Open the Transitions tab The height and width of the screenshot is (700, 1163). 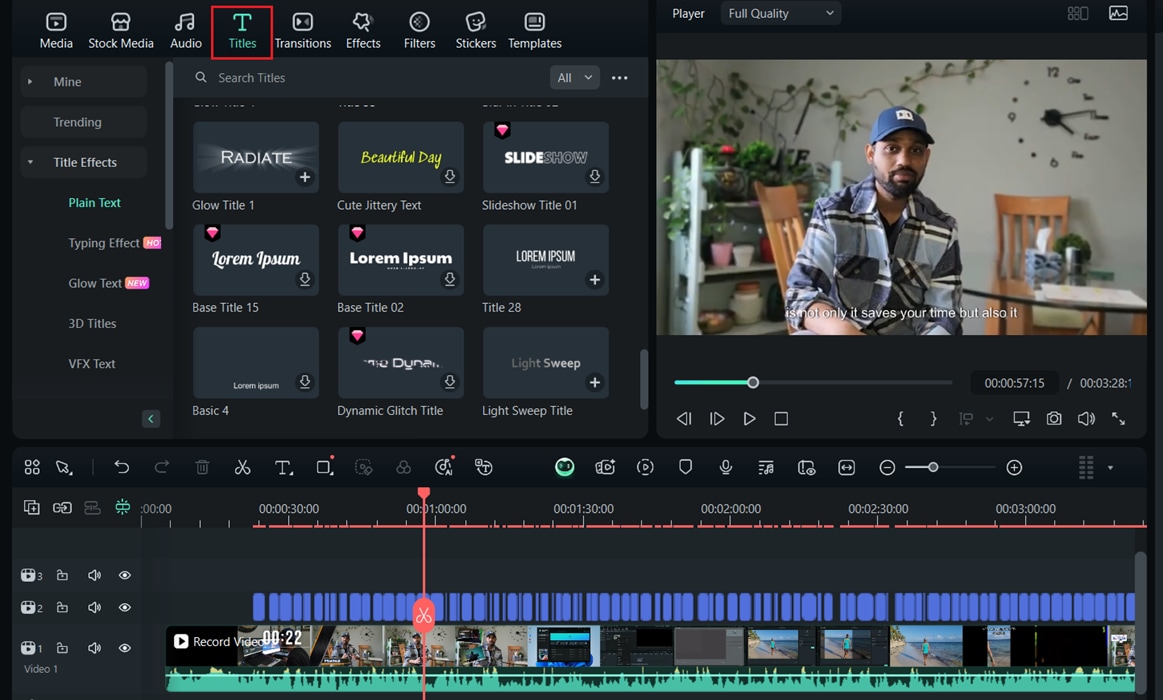coord(303,31)
